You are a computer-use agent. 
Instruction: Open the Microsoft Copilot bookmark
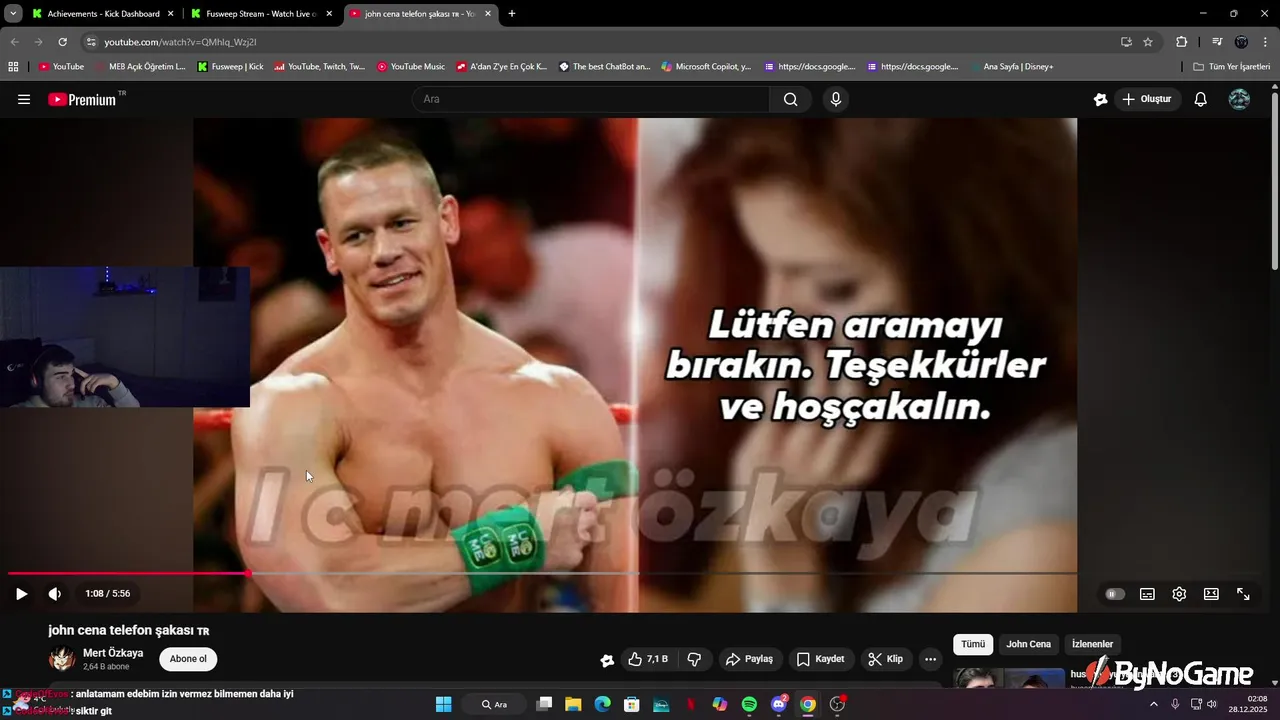click(x=705, y=67)
